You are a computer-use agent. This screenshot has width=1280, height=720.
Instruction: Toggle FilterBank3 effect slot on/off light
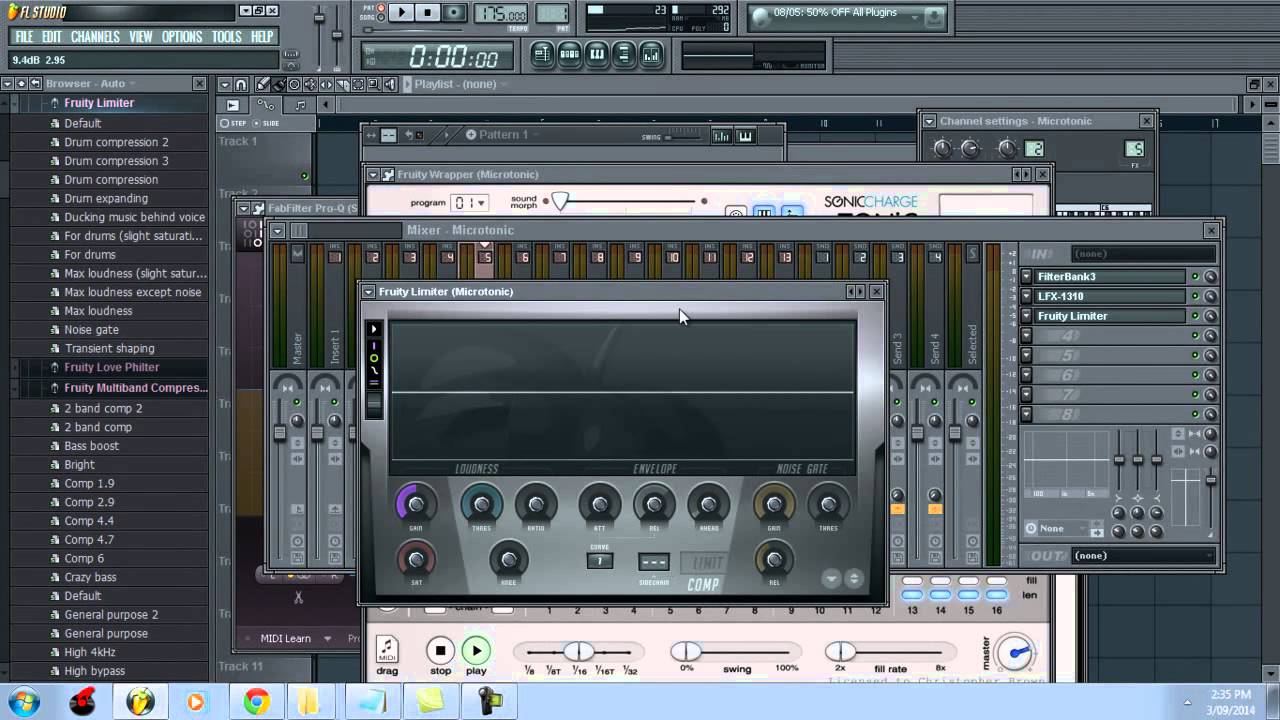(1194, 277)
